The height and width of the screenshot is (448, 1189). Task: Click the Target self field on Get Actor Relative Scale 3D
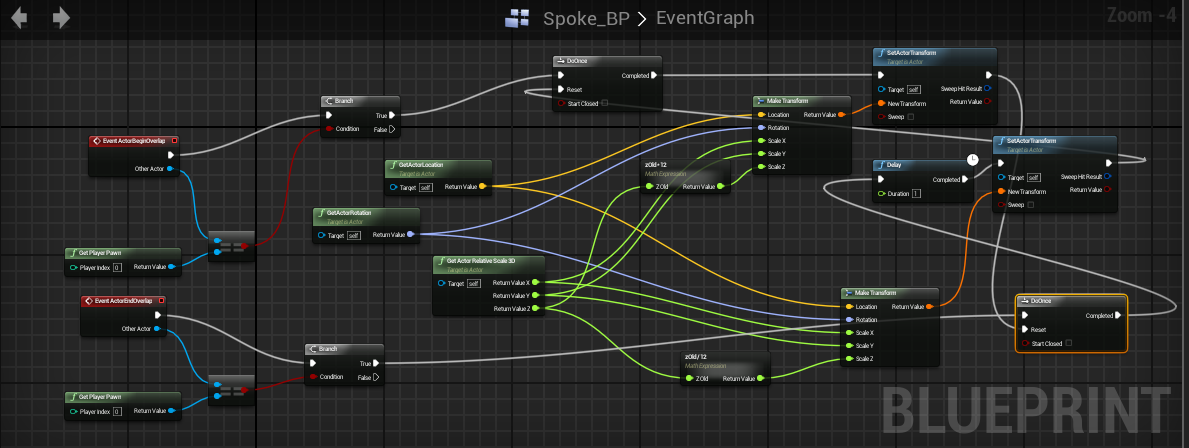pyautogui.click(x=474, y=284)
